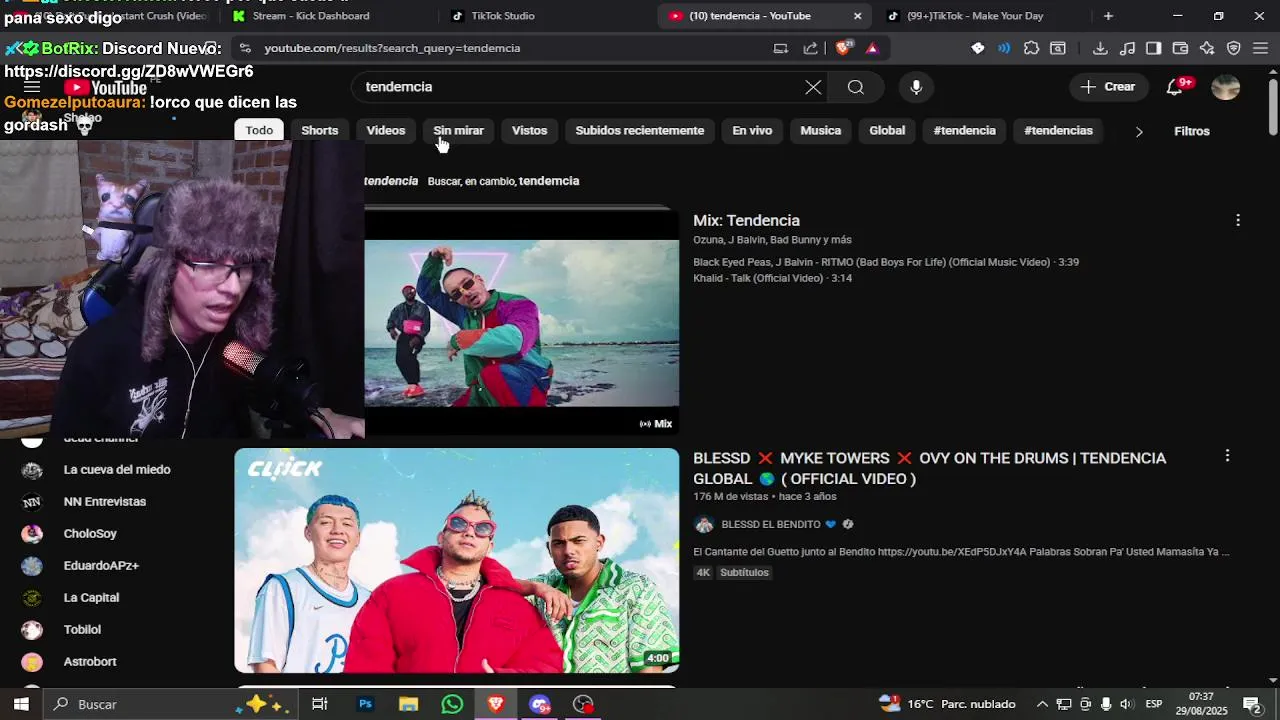Open the browser extensions puzzle icon

pos(1031,48)
